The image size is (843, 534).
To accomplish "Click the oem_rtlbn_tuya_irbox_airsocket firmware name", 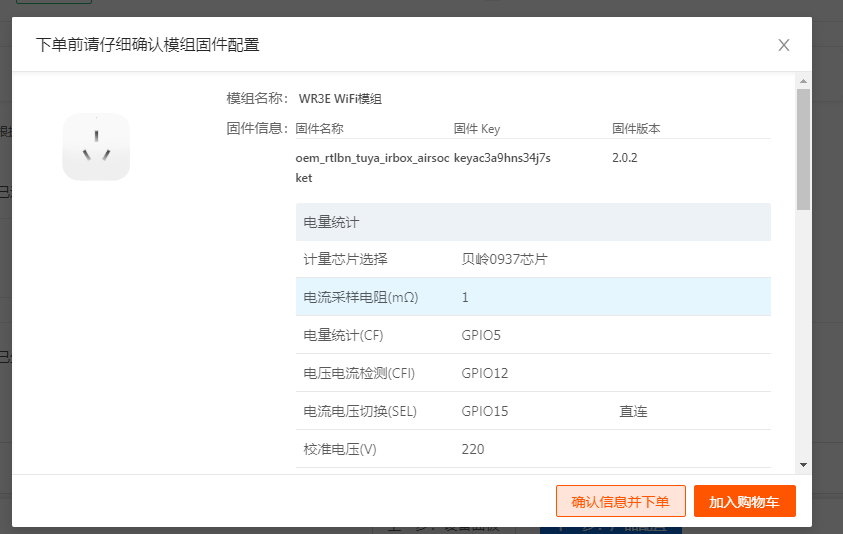I will (x=373, y=167).
